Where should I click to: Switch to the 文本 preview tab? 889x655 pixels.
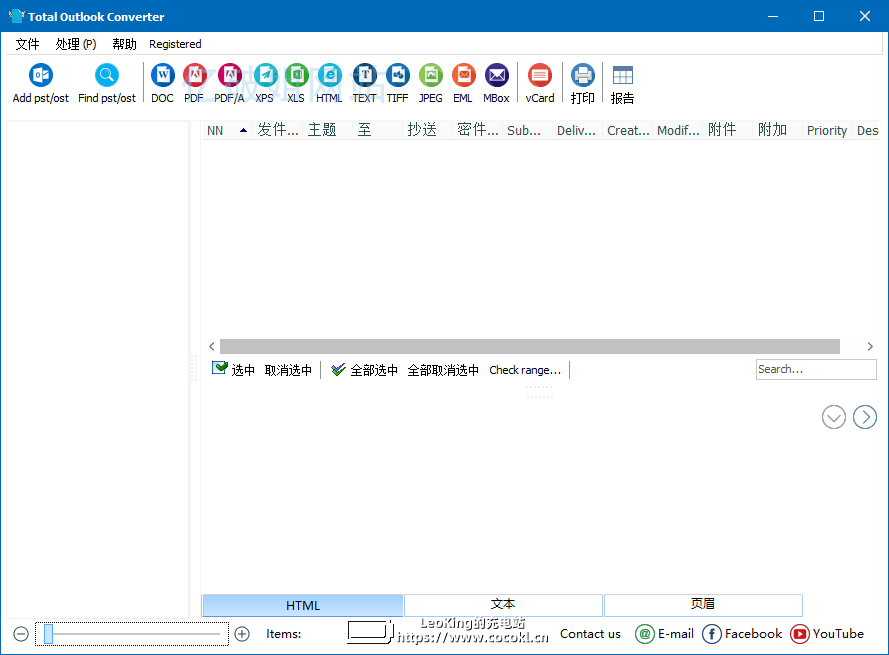(503, 605)
